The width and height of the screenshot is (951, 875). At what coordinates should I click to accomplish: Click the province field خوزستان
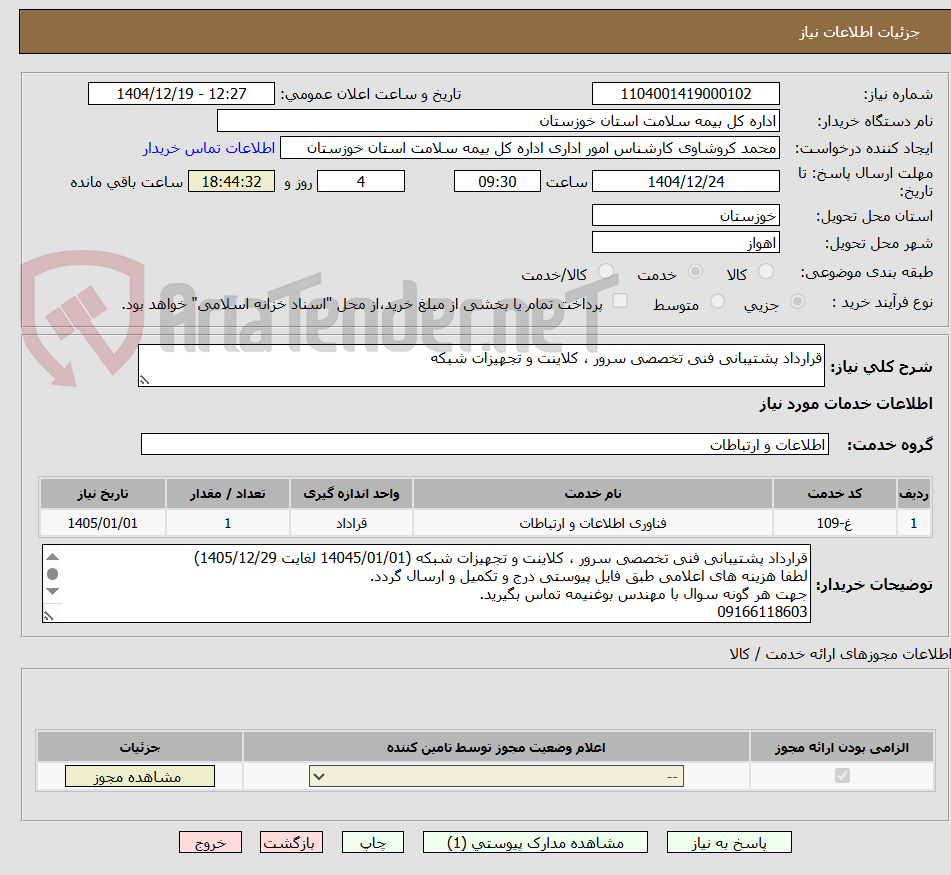pyautogui.click(x=685, y=216)
